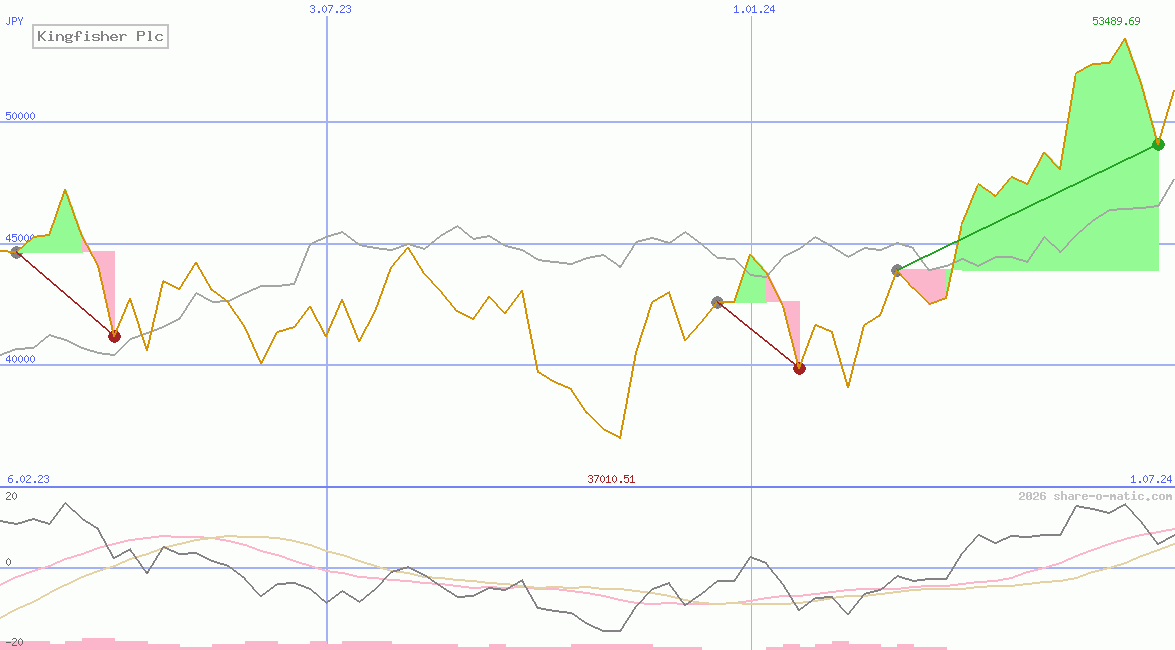Viewport: 1175px width, 650px height.
Task: Select the gray dot at the 45000 level start
Action: coord(16,252)
